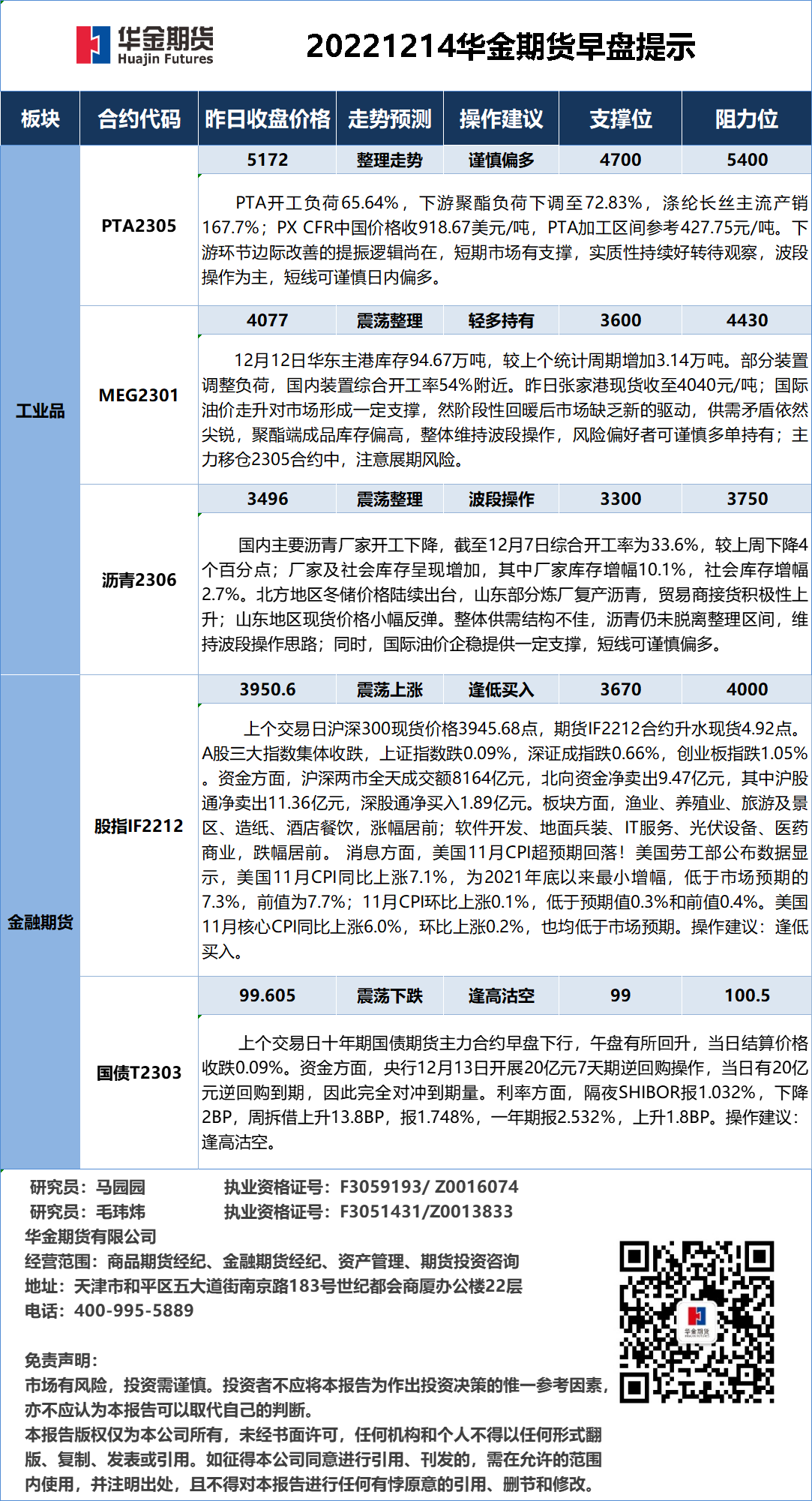Click MEG resistance value 4430
This screenshot has width=812, height=1501.
tap(747, 320)
